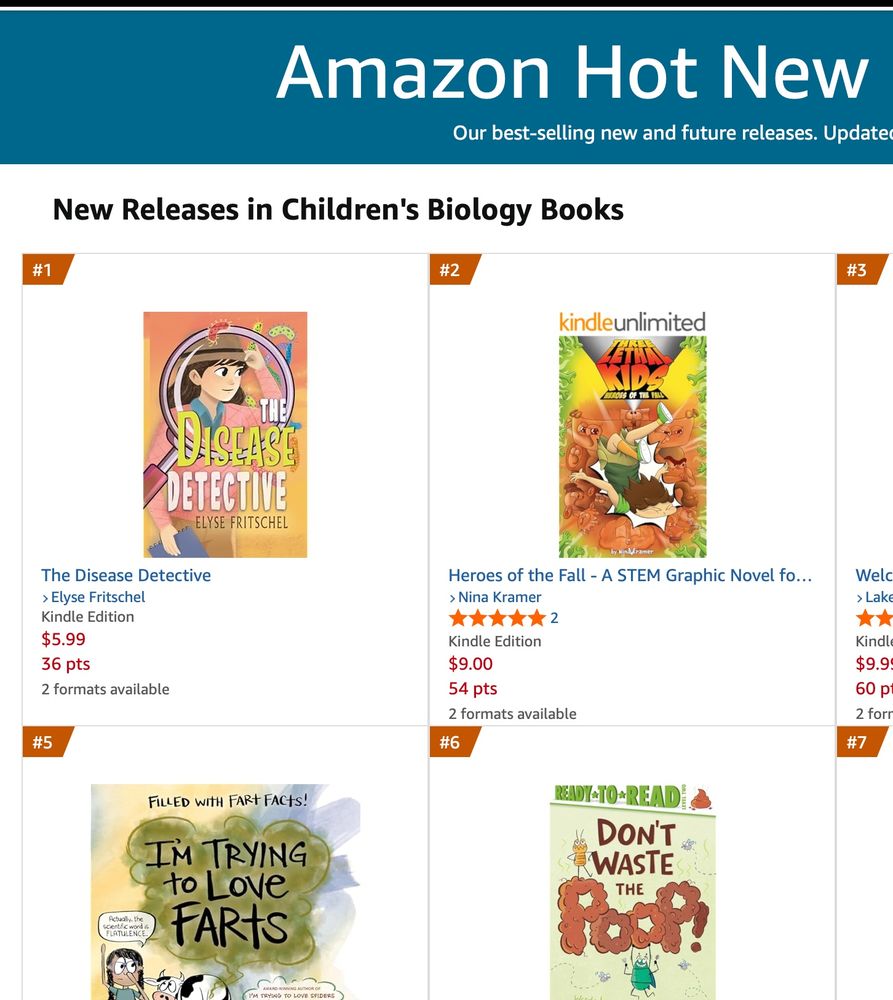
Task: View 2 formats available under The Disease Detective
Action: point(104,689)
